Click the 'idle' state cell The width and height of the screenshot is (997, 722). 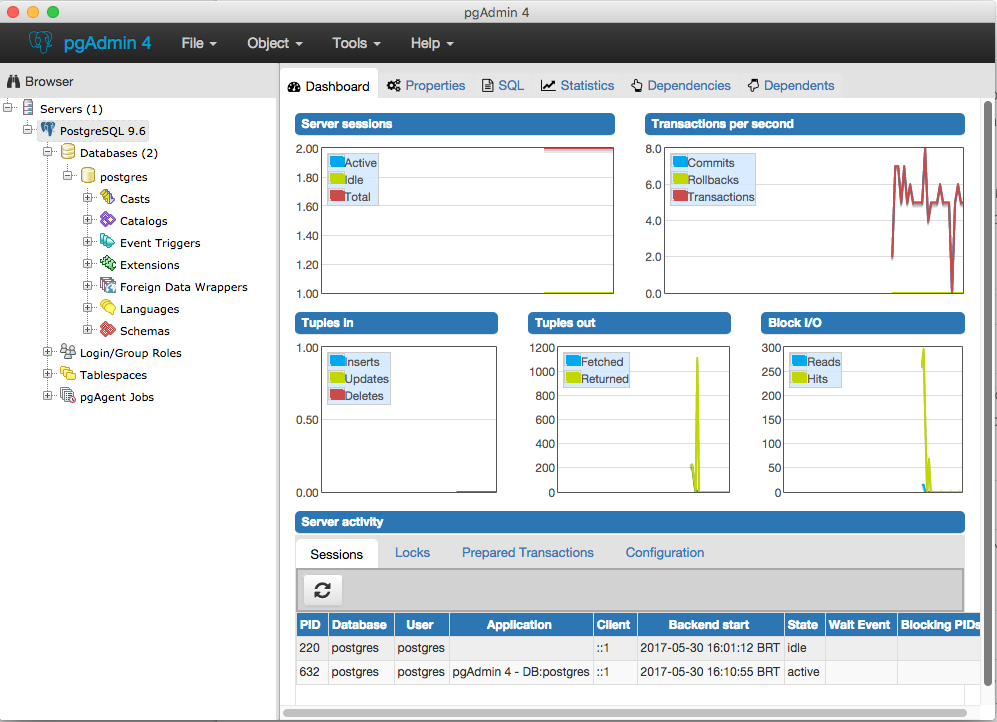[804, 648]
